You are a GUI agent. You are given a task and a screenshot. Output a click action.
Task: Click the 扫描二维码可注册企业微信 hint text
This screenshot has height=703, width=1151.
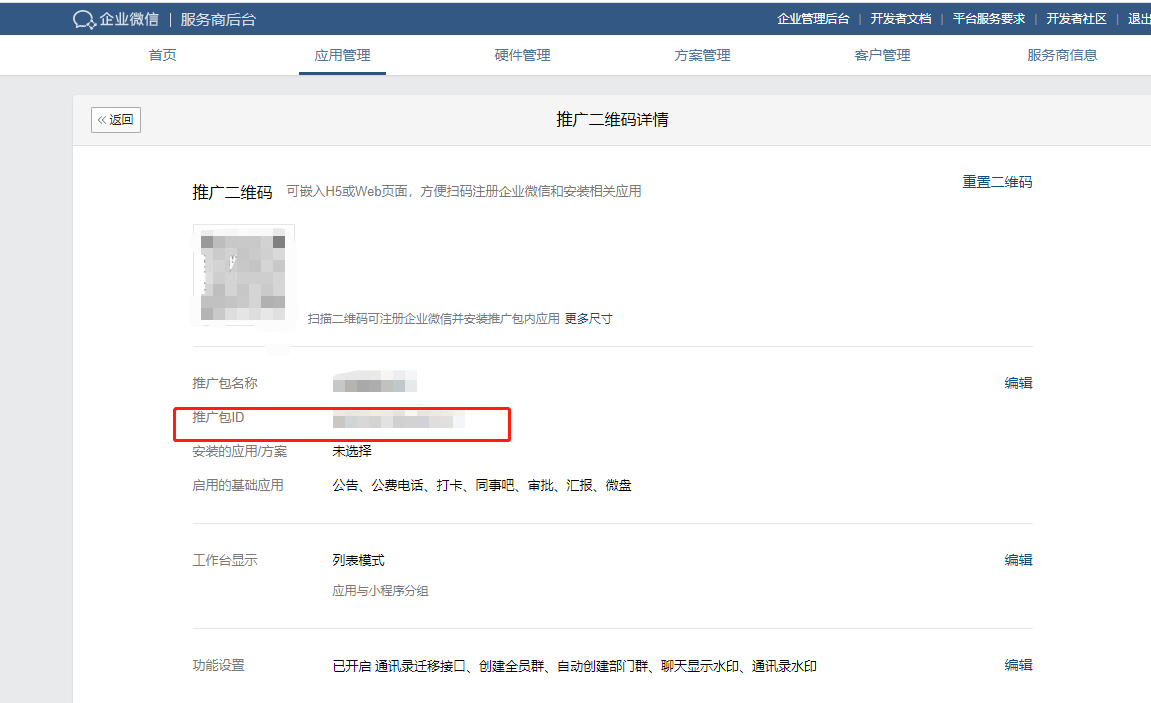point(433,318)
